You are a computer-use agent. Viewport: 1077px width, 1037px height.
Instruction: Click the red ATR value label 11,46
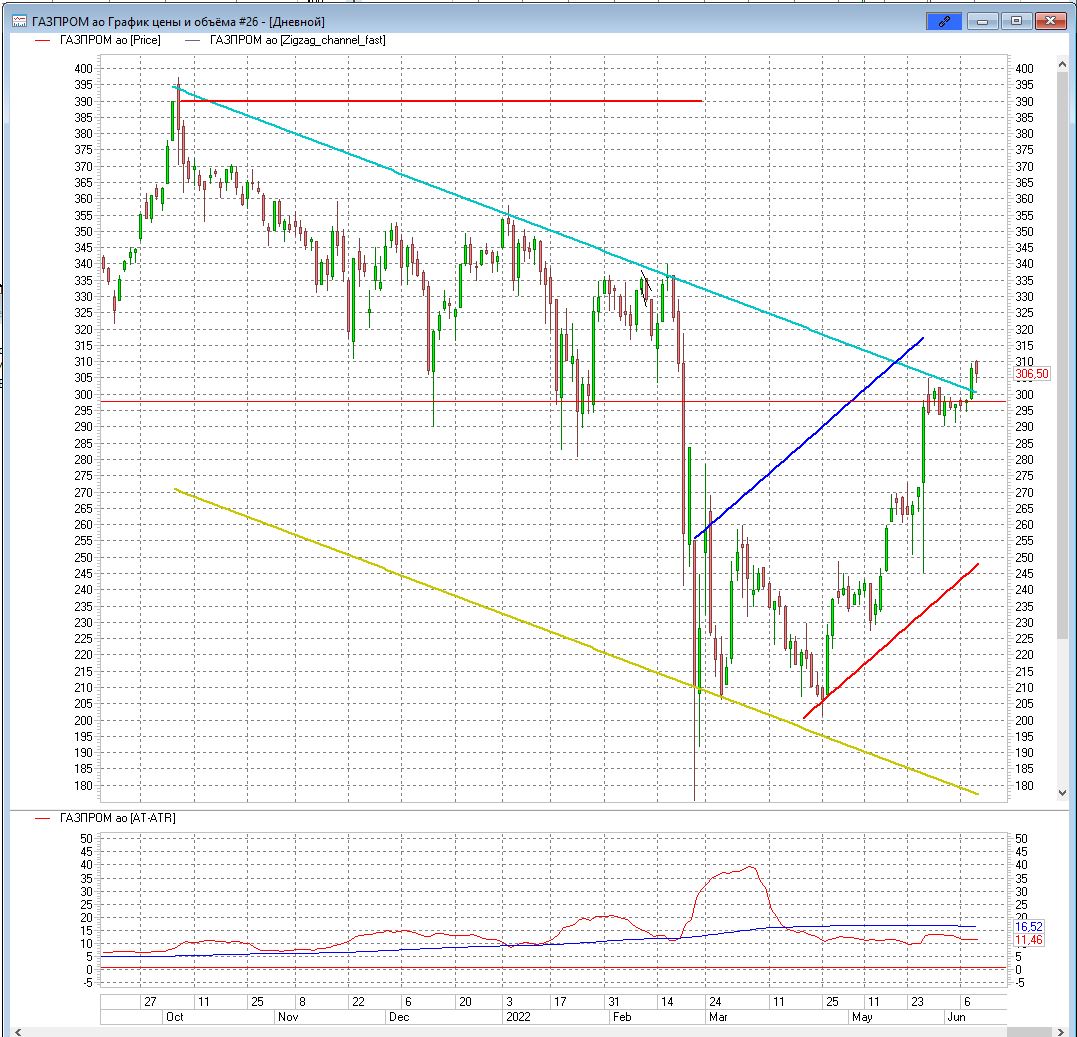coord(1029,940)
